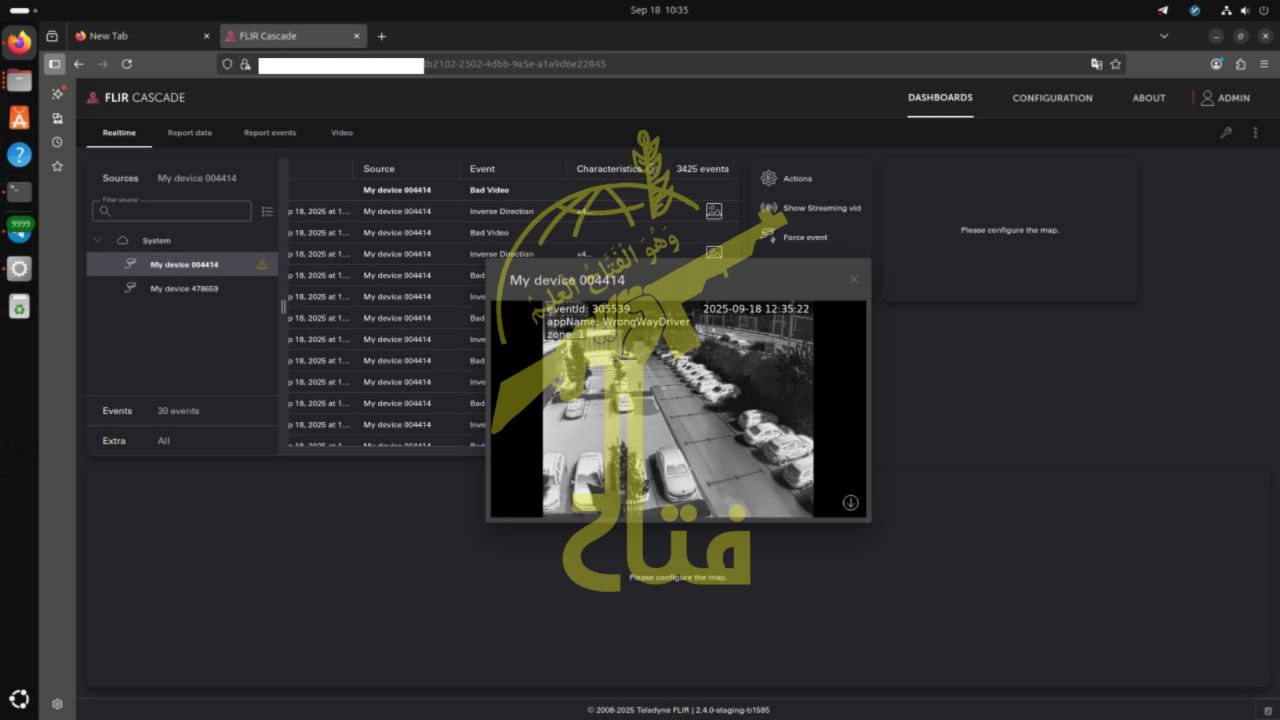
Task: Open the ADMIN user menu
Action: (1225, 98)
